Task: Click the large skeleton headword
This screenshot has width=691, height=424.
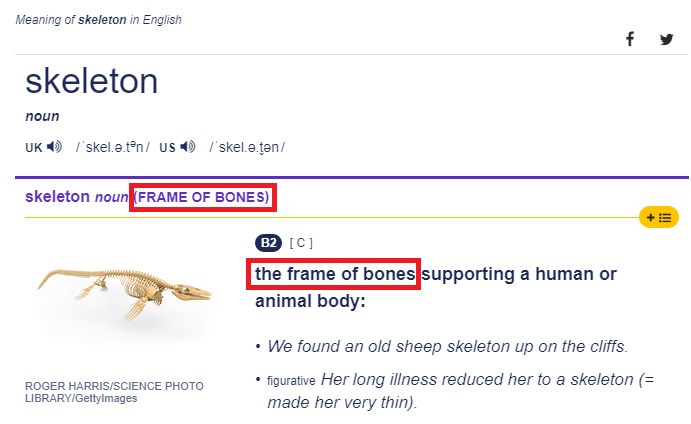Action: point(91,81)
